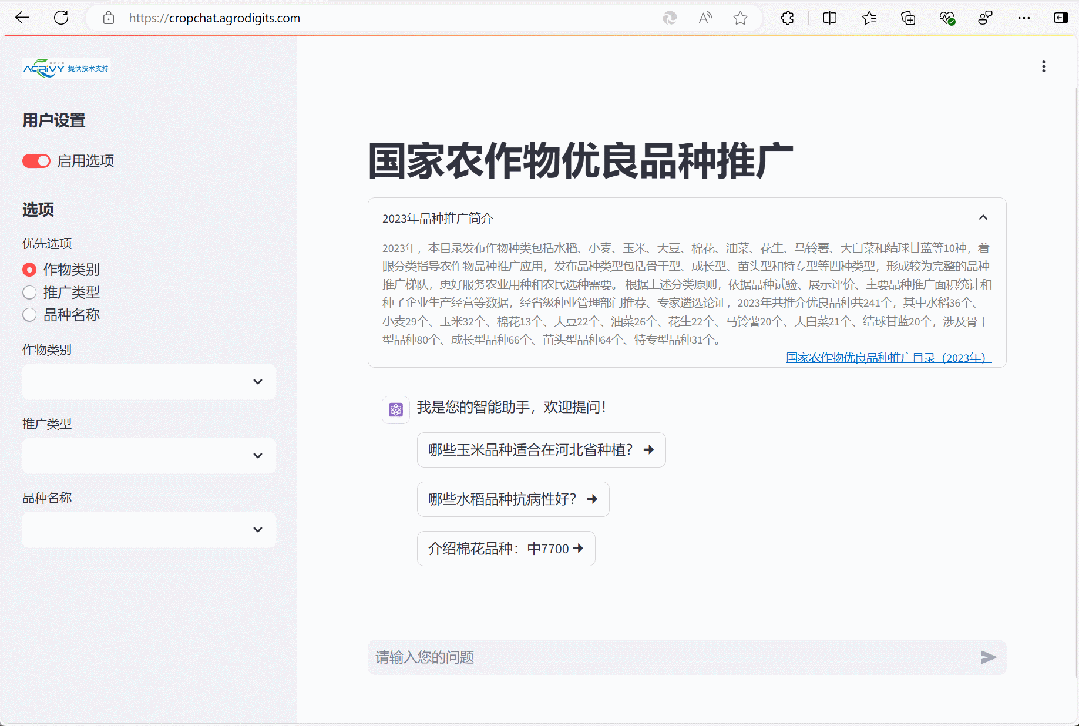The height and width of the screenshot is (726, 1079).
Task: Toggle the split screen icon in the browser toolbar
Action: click(829, 18)
